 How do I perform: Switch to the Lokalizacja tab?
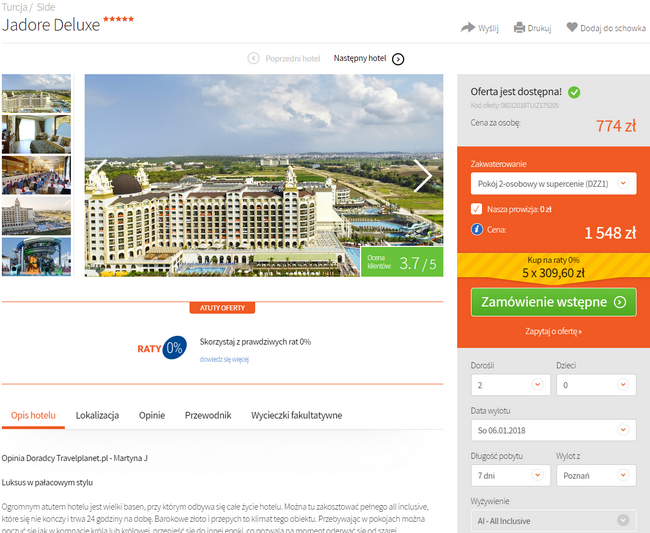[97, 415]
